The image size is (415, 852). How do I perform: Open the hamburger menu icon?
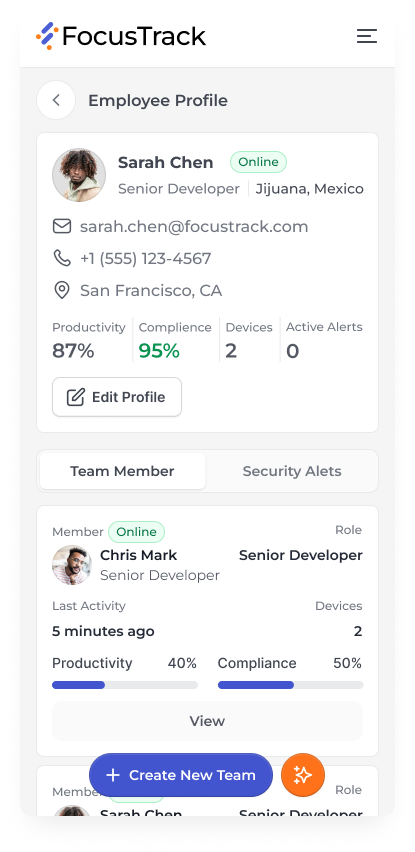(x=367, y=36)
